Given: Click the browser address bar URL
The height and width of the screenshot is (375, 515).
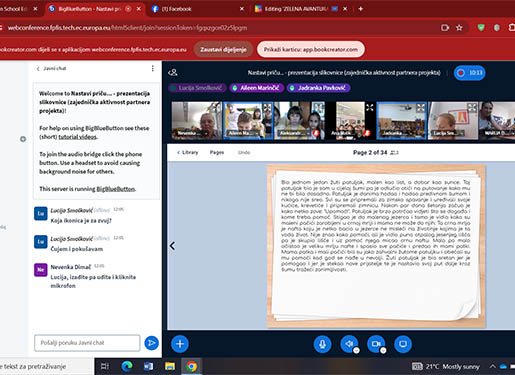Looking at the screenshot, I should [127, 28].
